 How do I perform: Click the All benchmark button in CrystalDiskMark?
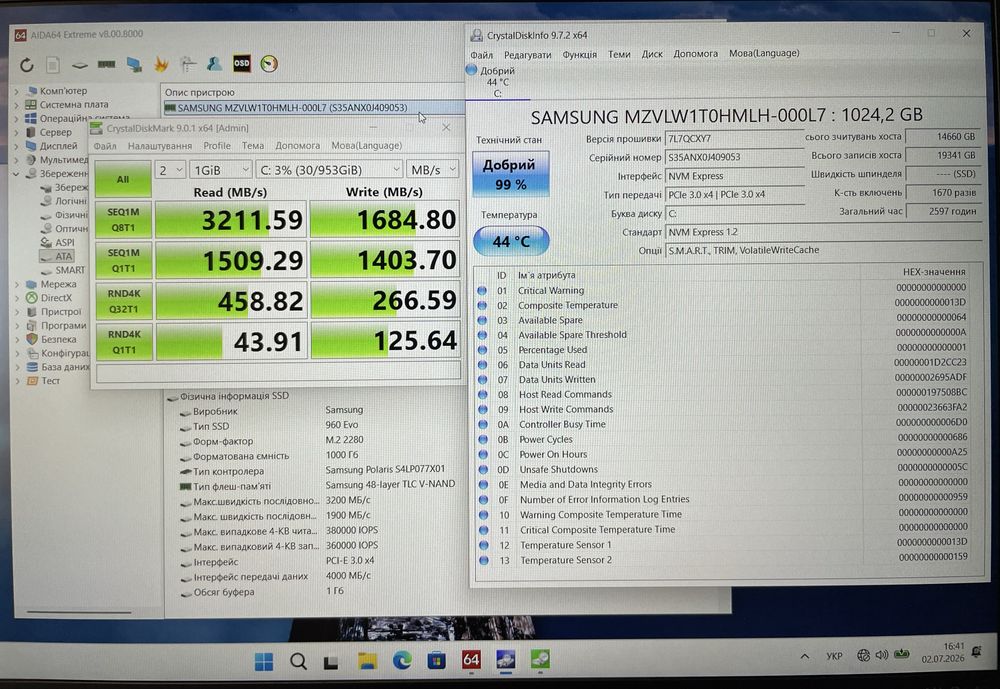(x=123, y=179)
